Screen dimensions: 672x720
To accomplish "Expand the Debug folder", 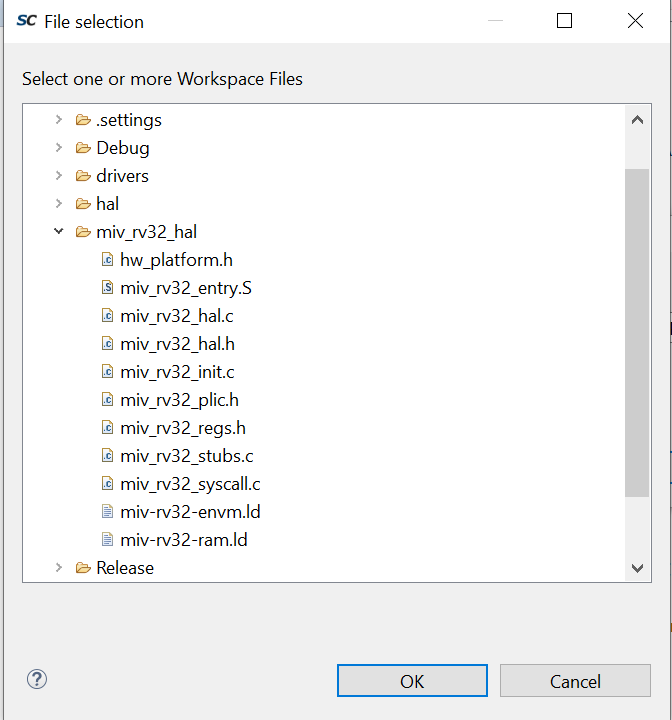I will pyautogui.click(x=59, y=148).
